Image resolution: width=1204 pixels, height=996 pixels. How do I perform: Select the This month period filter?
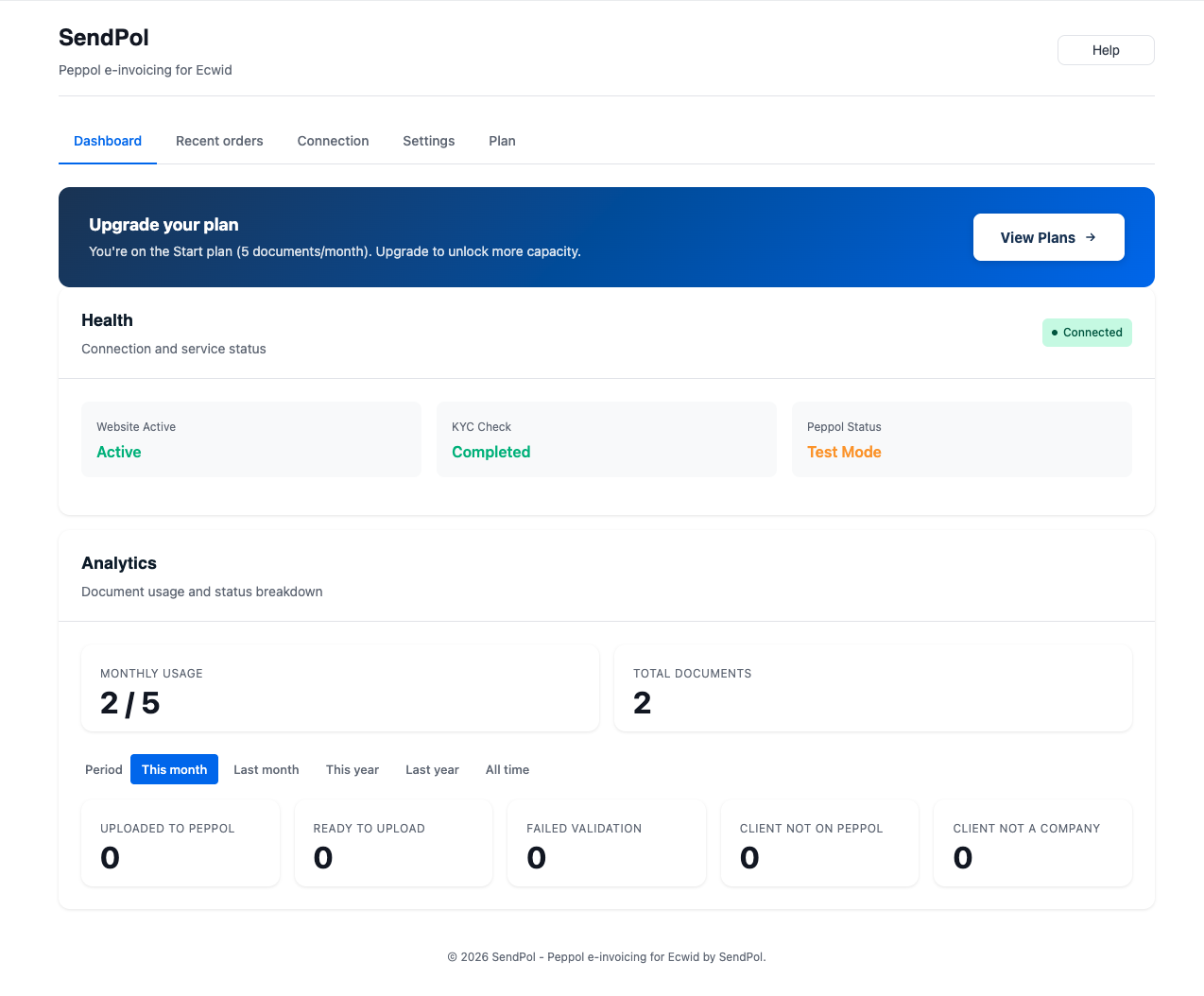coord(174,769)
